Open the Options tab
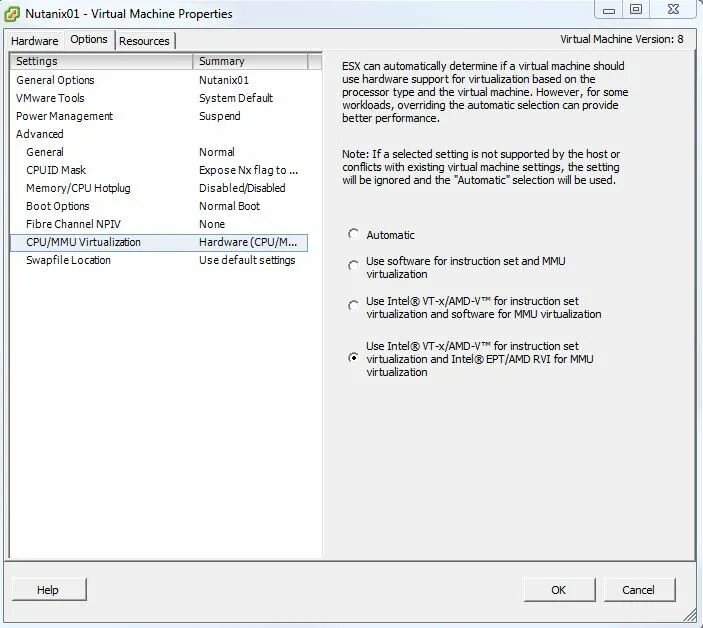 click(x=89, y=39)
